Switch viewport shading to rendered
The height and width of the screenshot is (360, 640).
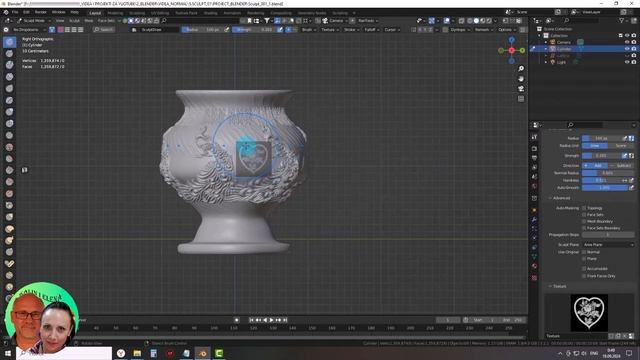coord(489,20)
